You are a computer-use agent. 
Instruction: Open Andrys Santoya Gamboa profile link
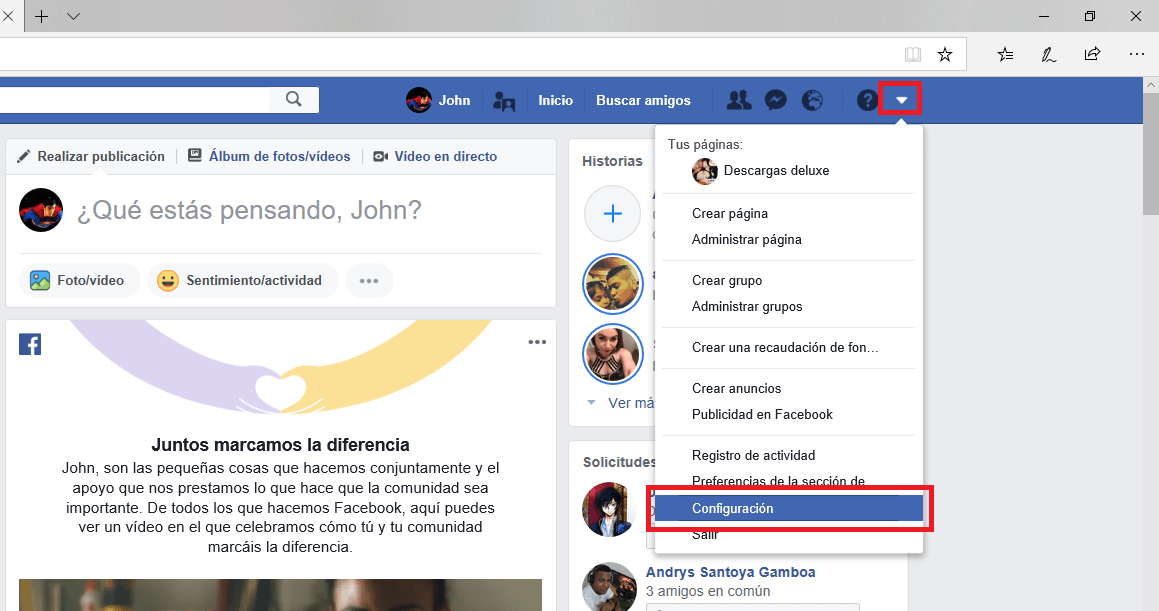click(x=730, y=573)
